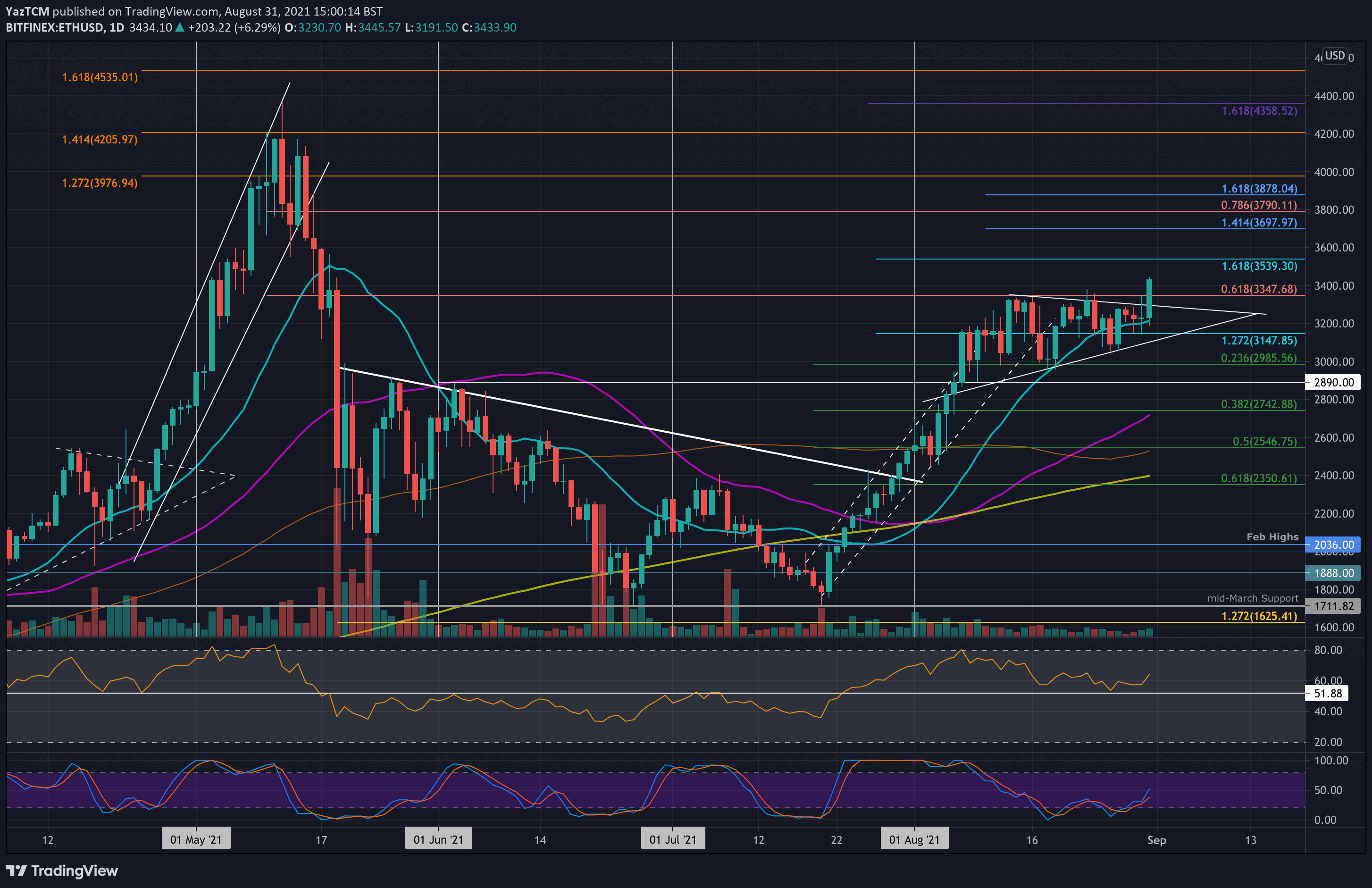Select the mid-March Support annotation text
This screenshot has width=1372, height=888.
click(1253, 599)
